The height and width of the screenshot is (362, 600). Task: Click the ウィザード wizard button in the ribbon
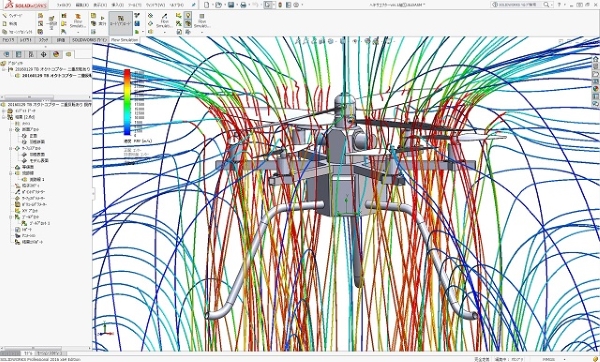pyautogui.click(x=13, y=16)
